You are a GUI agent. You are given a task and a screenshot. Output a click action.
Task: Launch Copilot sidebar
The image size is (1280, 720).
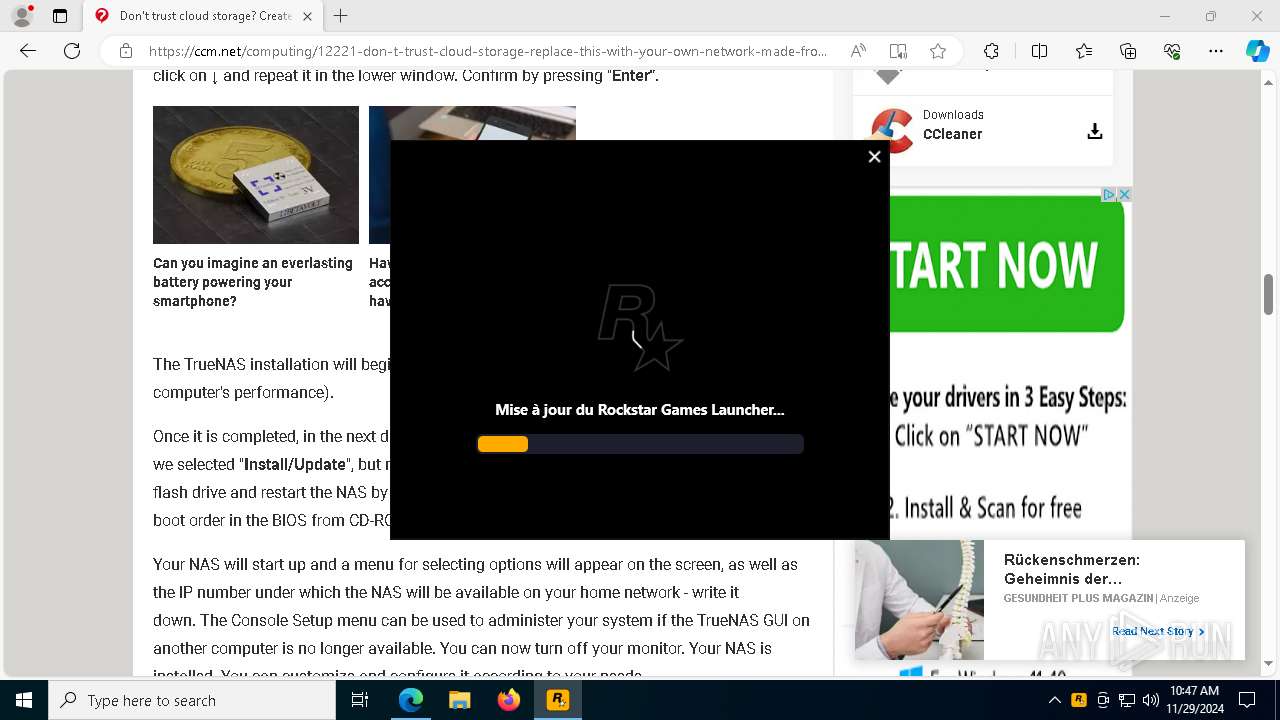pos(1258,51)
